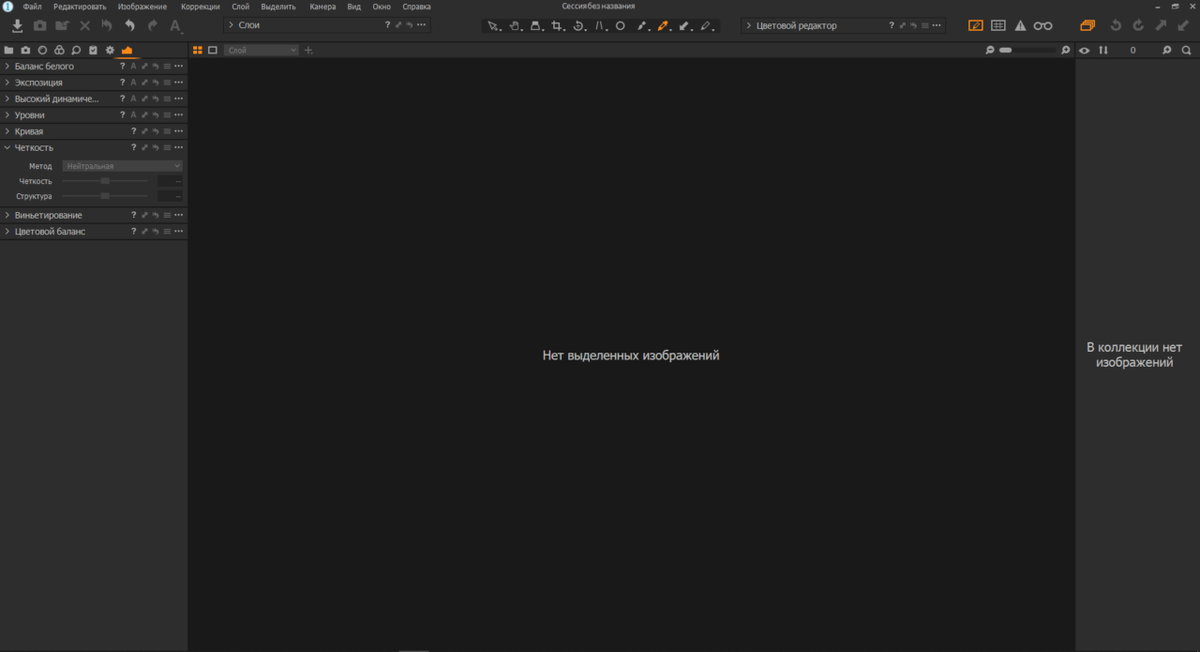Open presets list icon on Виньетирование
This screenshot has height=652, width=1200.
pos(167,215)
